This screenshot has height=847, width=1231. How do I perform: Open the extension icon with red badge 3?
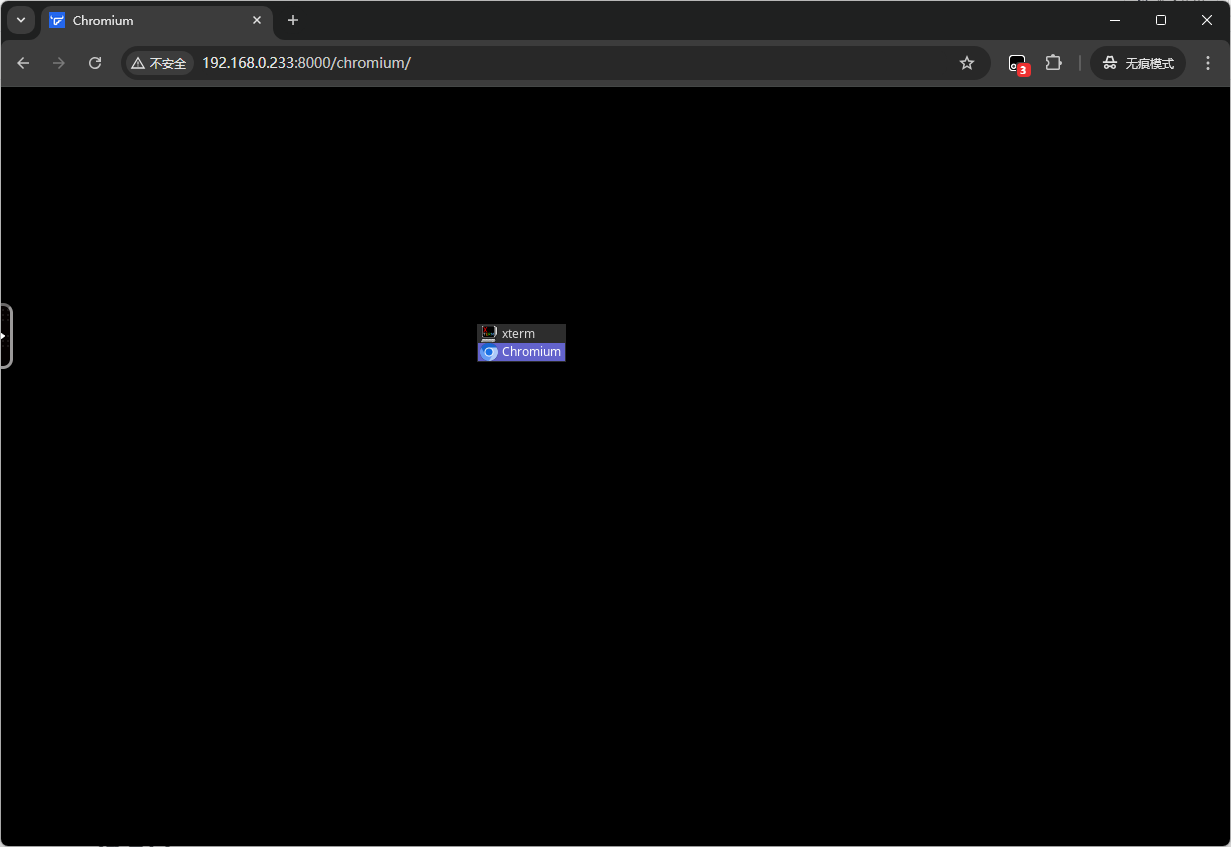(1017, 63)
